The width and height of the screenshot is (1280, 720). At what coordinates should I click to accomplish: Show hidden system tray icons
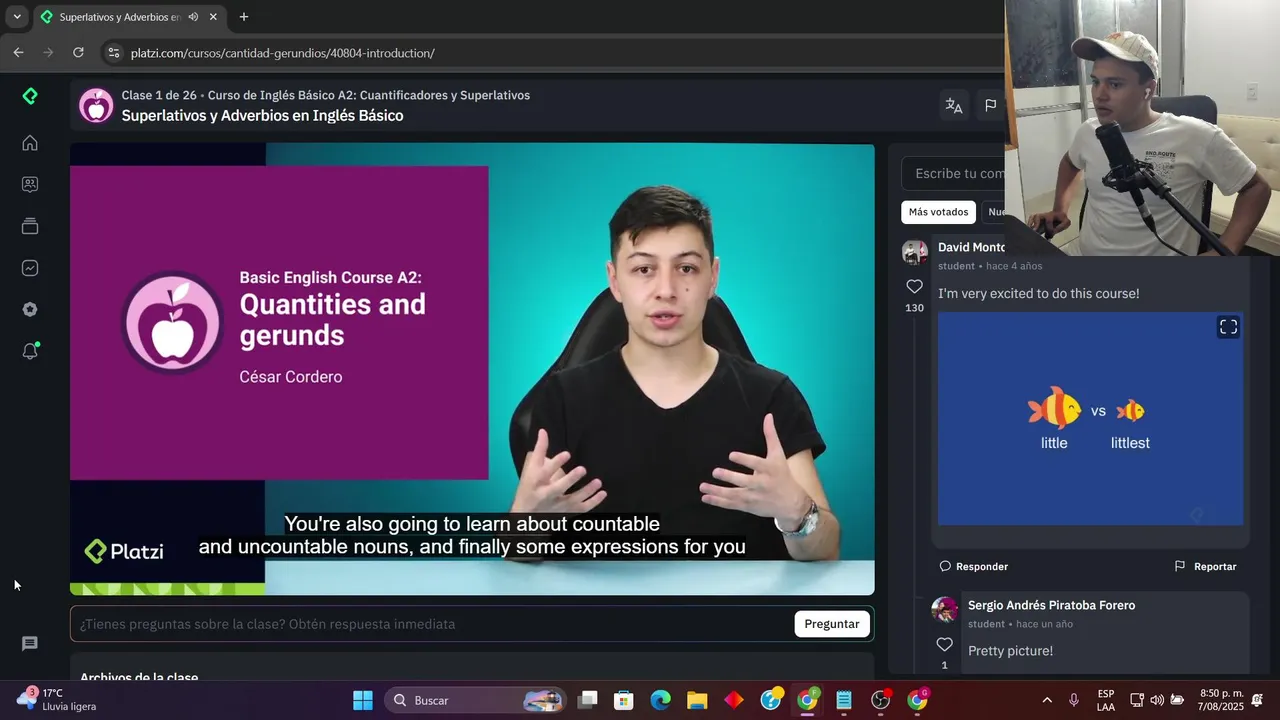[1047, 700]
